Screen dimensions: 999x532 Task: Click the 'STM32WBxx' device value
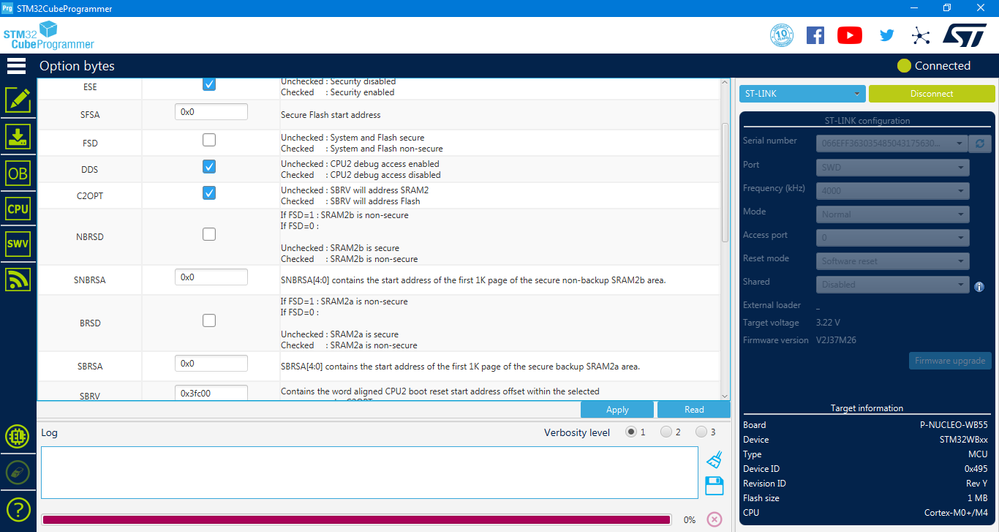[963, 440]
